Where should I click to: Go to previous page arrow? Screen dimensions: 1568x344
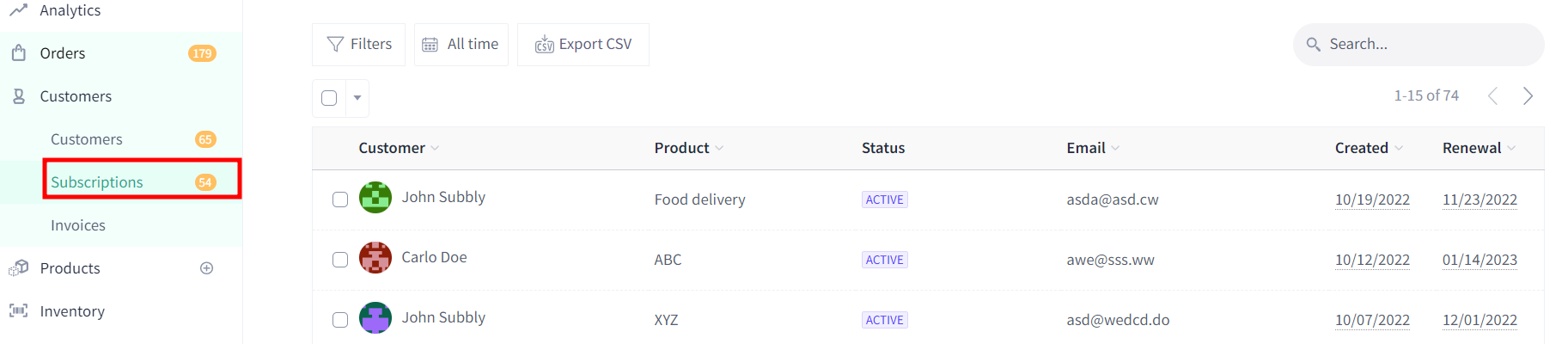1492,95
